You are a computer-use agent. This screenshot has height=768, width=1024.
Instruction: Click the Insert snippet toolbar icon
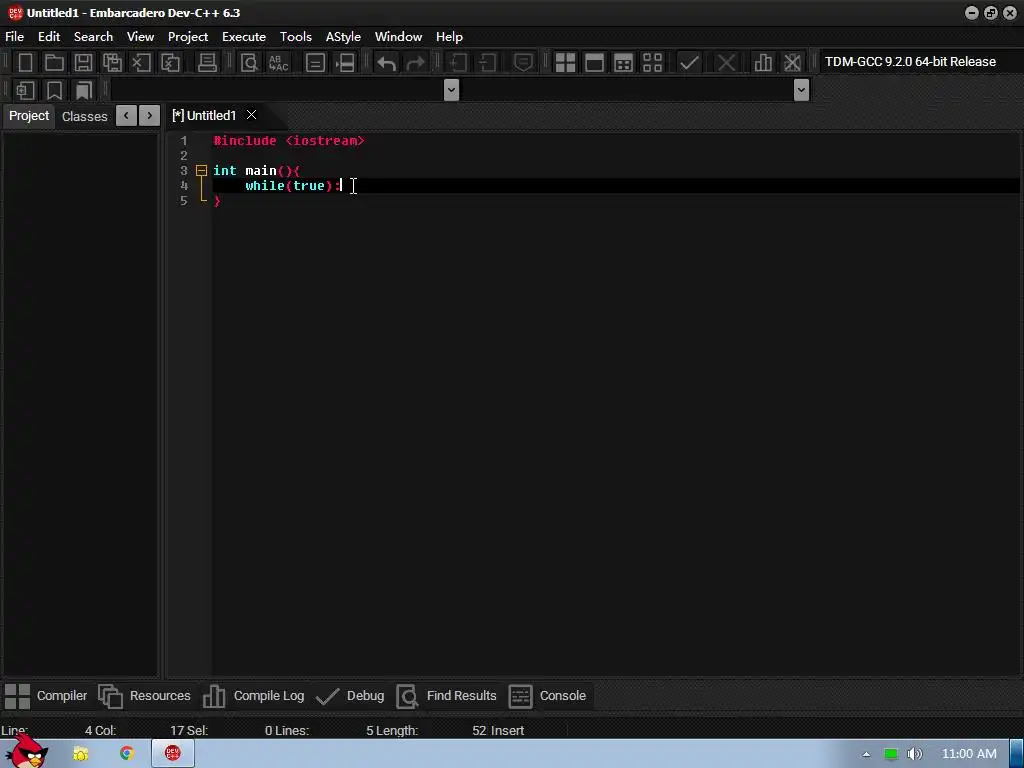coord(25,90)
